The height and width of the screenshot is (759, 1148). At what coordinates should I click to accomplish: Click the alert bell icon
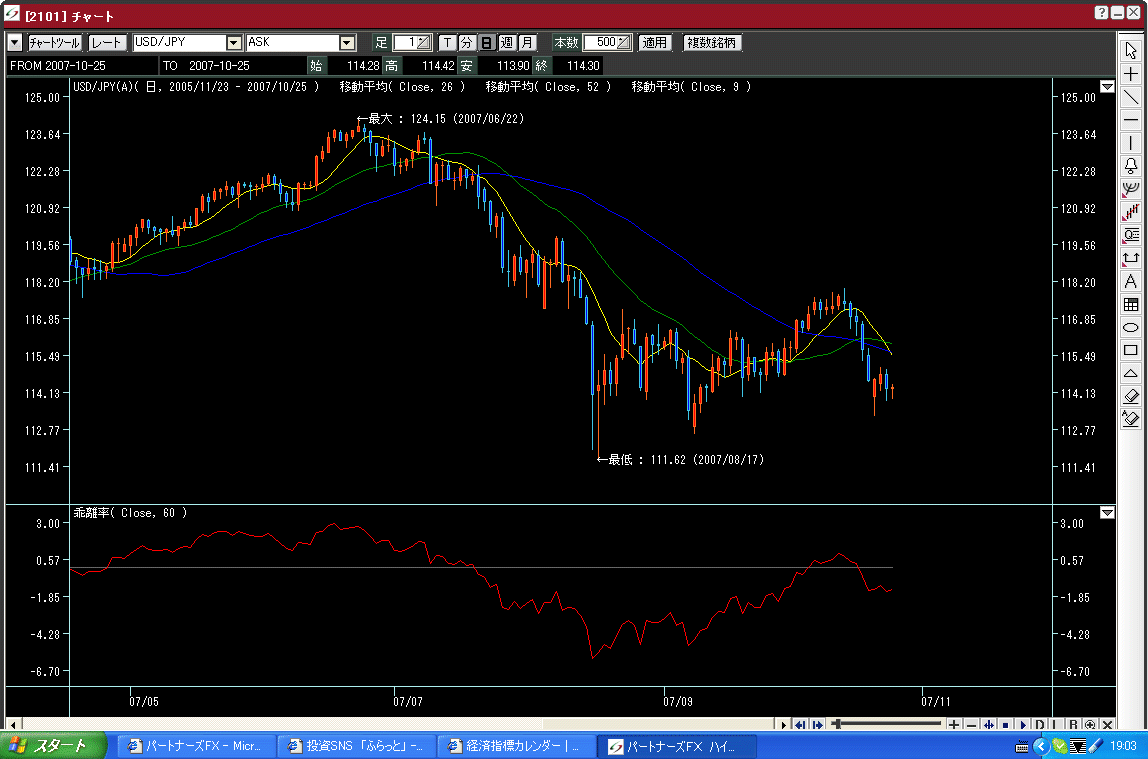[x=1131, y=166]
